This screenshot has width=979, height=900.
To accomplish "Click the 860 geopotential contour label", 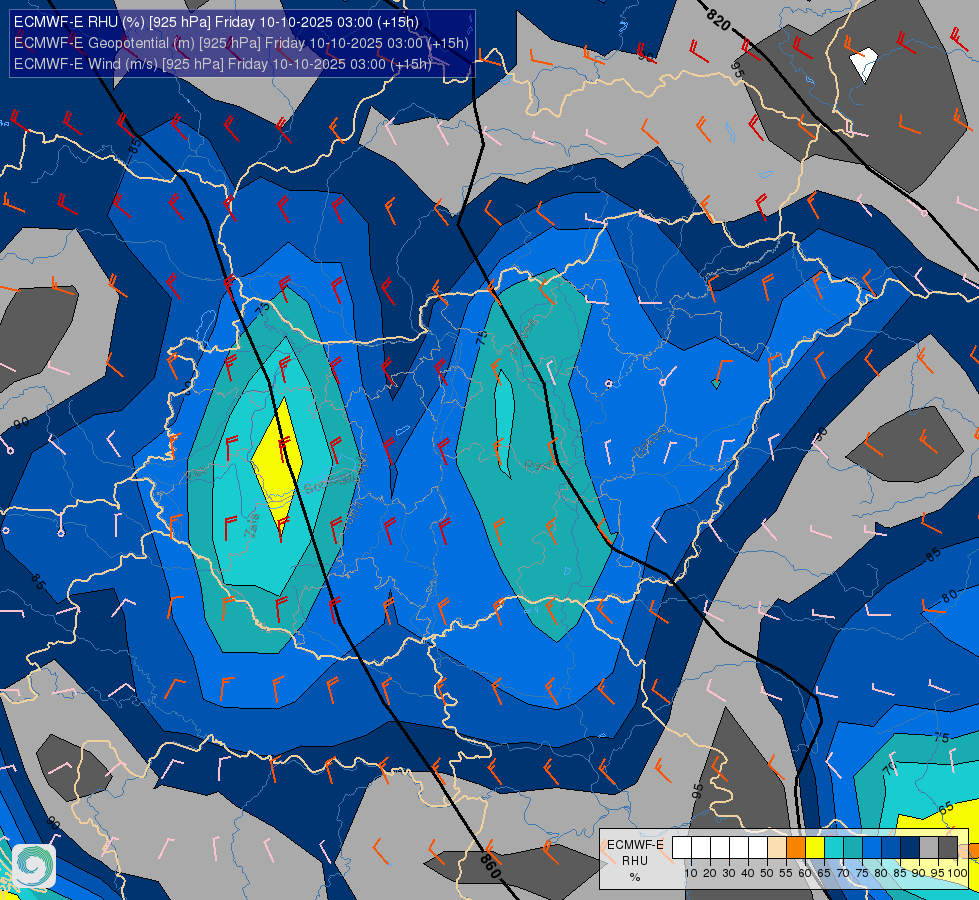I will coord(490,866).
